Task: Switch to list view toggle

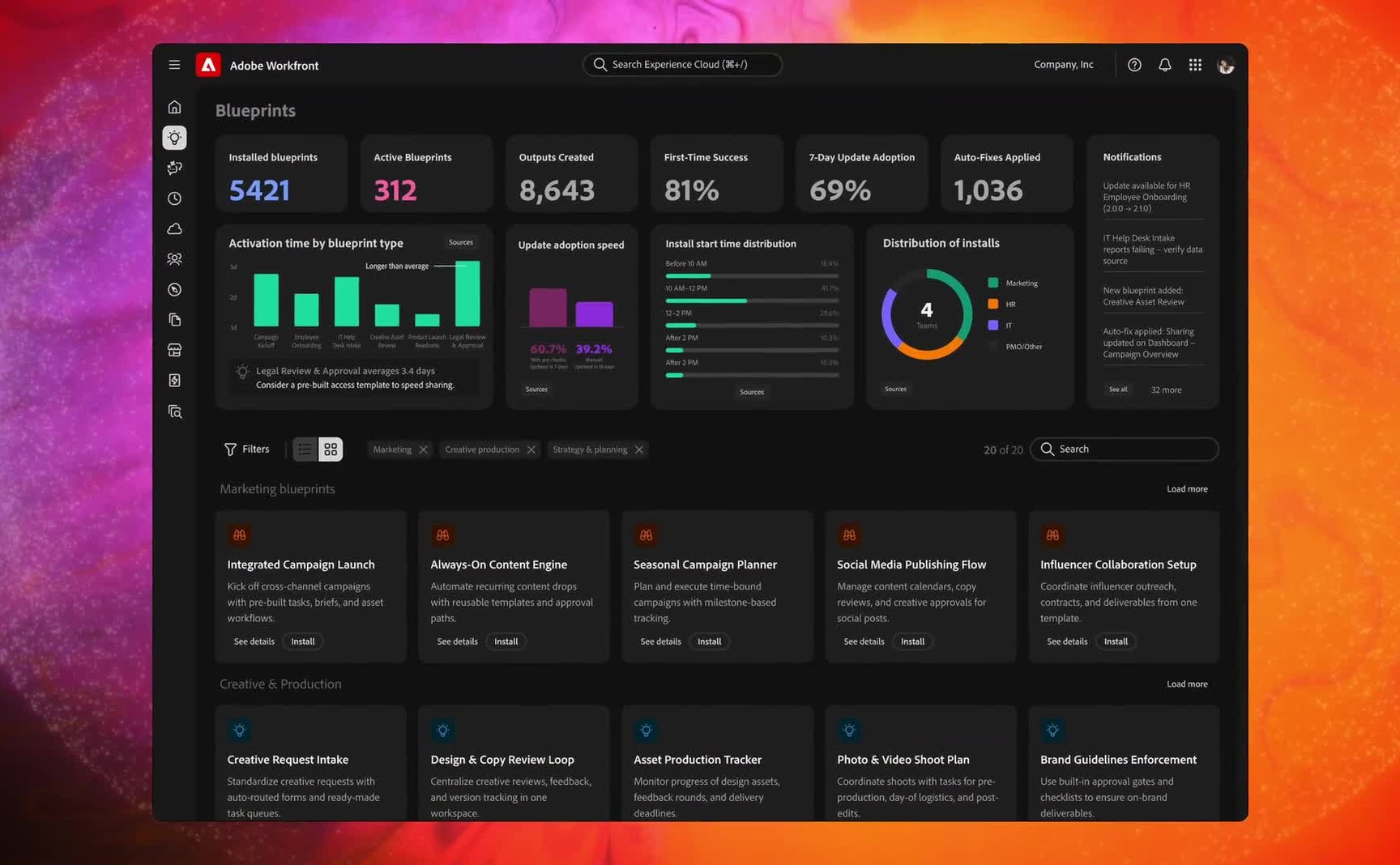Action: [x=305, y=449]
